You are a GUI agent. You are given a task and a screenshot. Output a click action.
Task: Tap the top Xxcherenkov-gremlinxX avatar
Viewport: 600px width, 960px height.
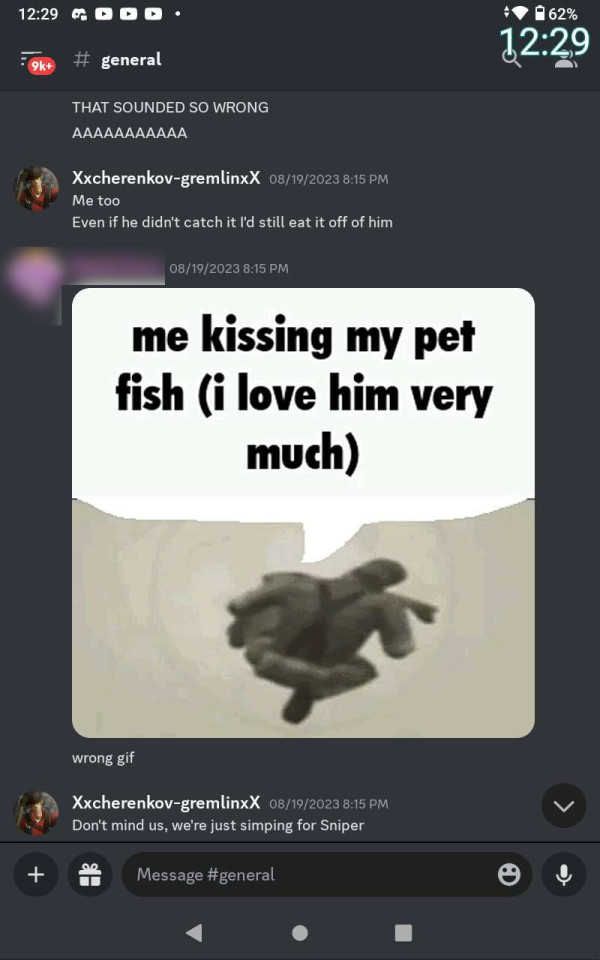coord(36,188)
